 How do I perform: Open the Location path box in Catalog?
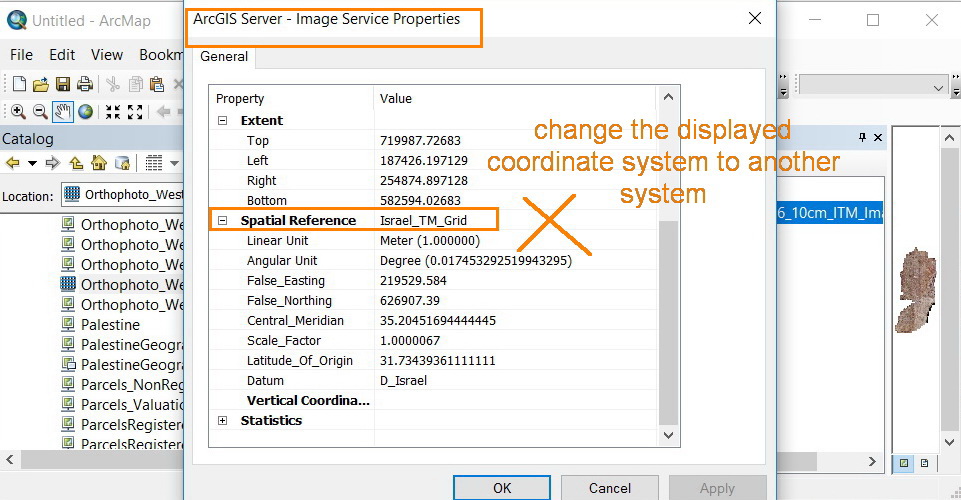(x=122, y=195)
